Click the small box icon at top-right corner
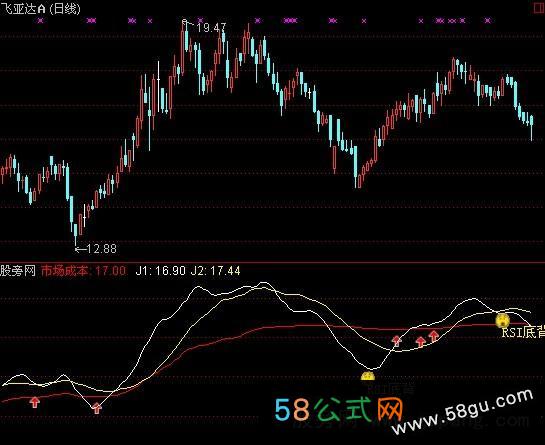The height and width of the screenshot is (445, 545). [x=539, y=8]
